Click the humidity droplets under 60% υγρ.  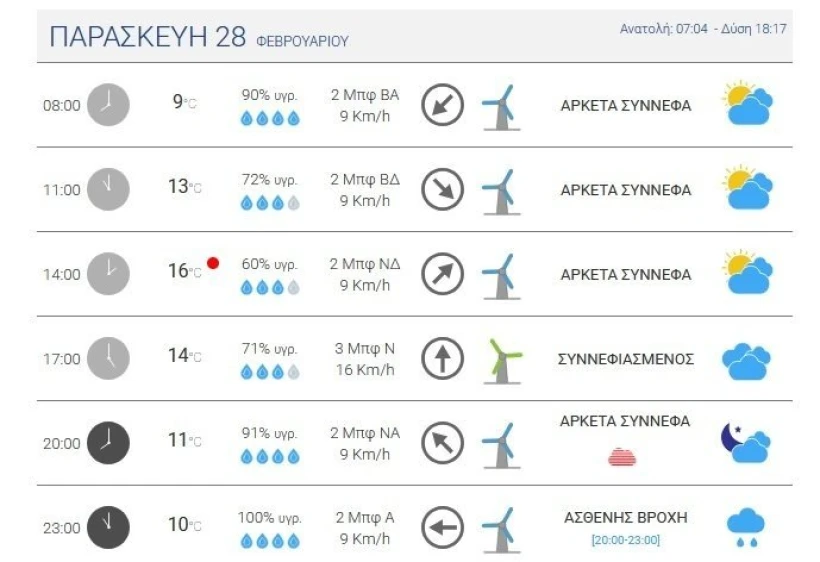270,287
